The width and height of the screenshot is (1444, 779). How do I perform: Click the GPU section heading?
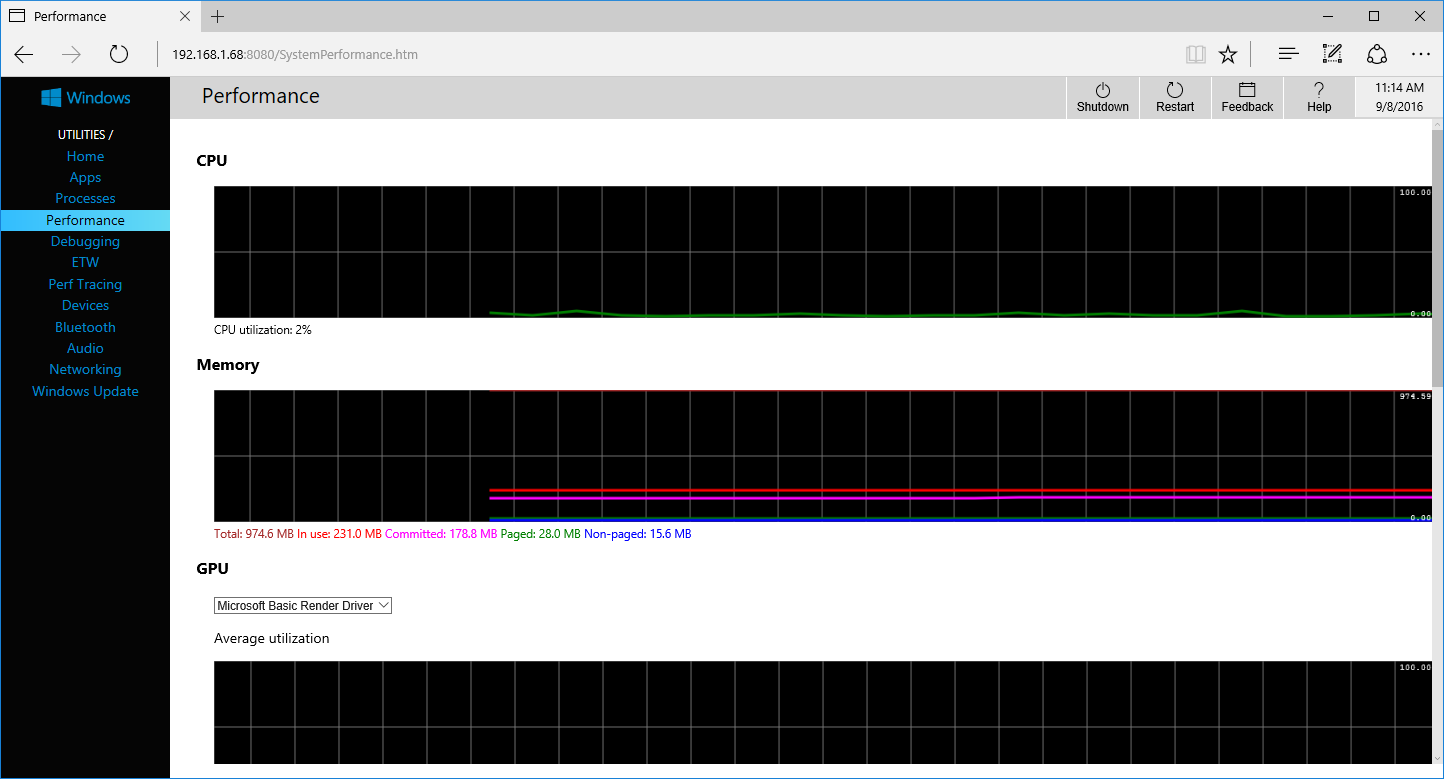(x=212, y=568)
